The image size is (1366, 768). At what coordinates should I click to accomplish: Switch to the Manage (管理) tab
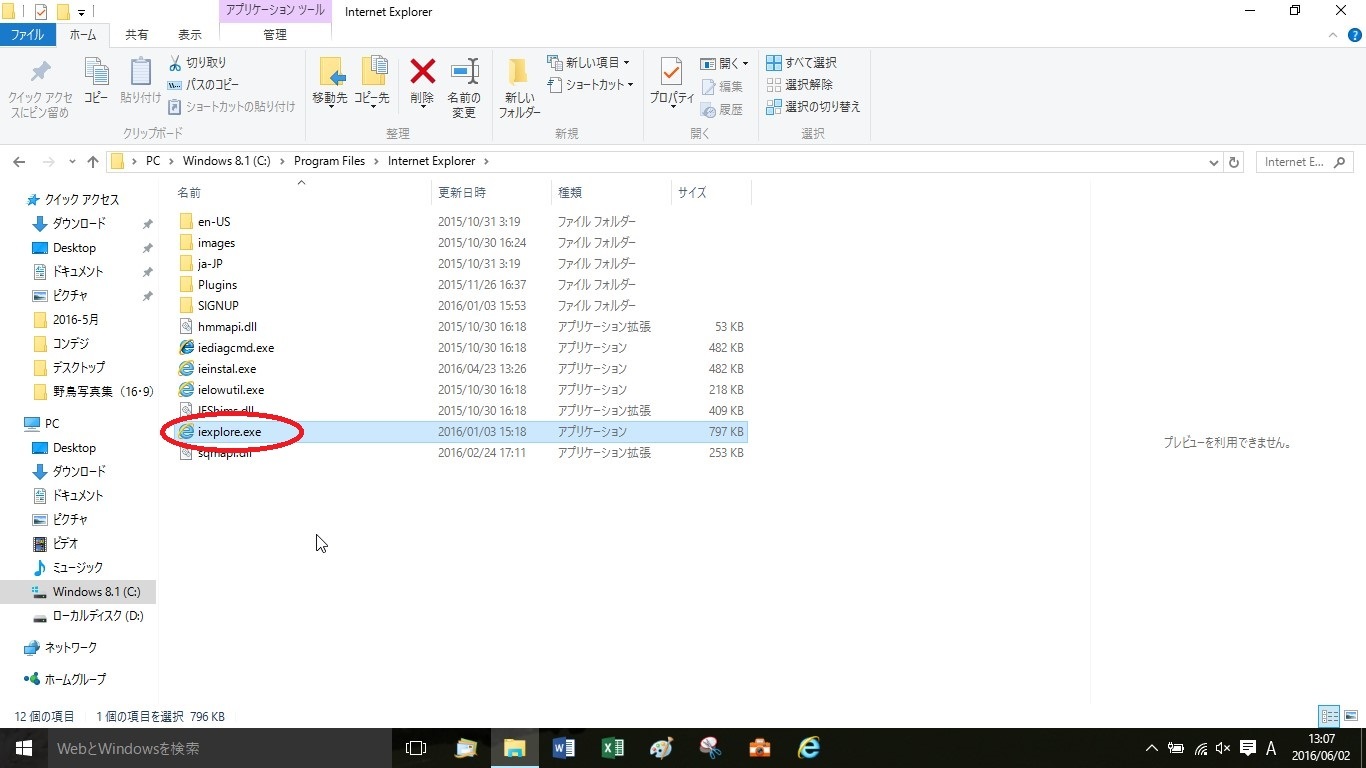coord(275,35)
